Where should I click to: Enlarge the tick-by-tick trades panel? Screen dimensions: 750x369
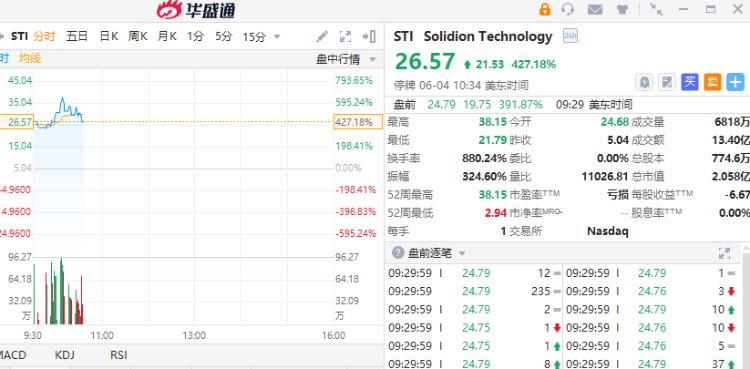point(724,253)
